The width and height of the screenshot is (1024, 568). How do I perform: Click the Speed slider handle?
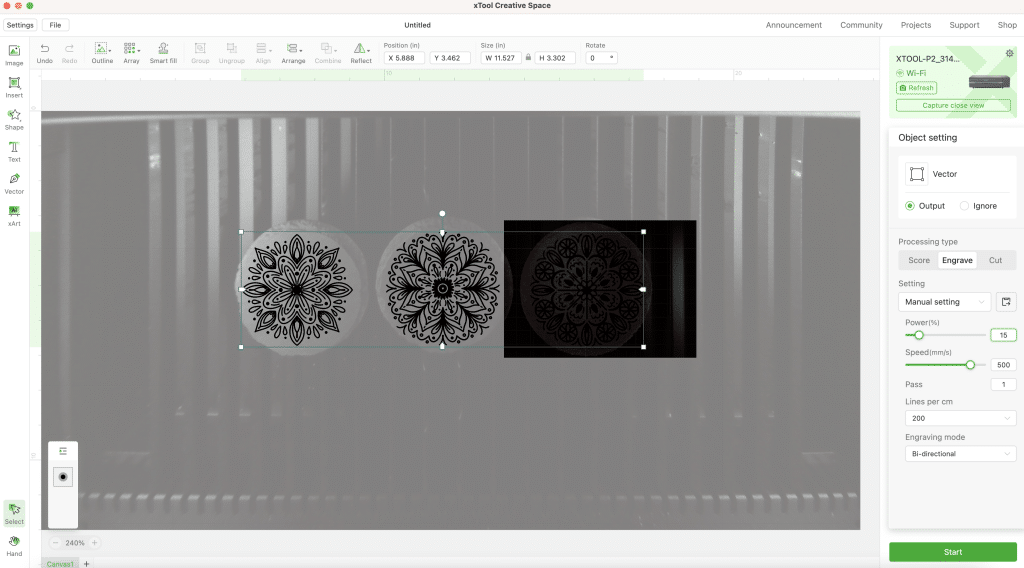click(970, 365)
